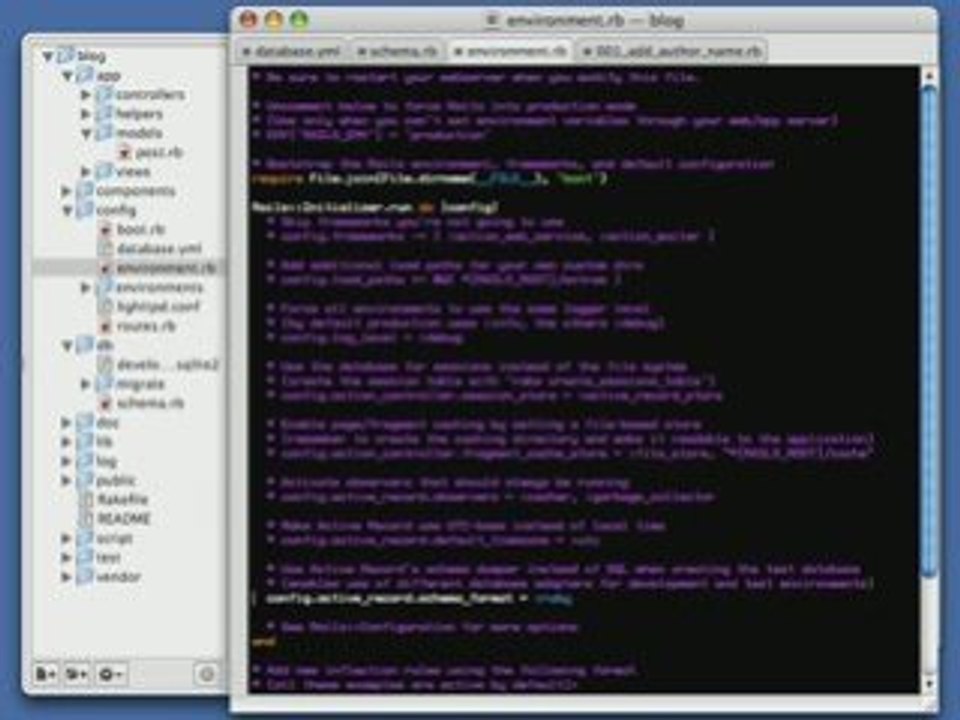Open the develo...sqlite2 database file
Image resolution: width=960 pixels, height=720 pixels.
167,365
